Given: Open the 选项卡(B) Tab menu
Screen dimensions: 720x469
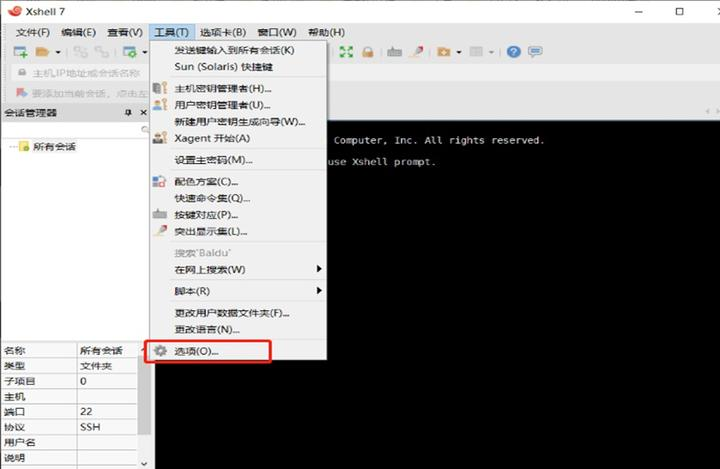Looking at the screenshot, I should (x=223, y=33).
